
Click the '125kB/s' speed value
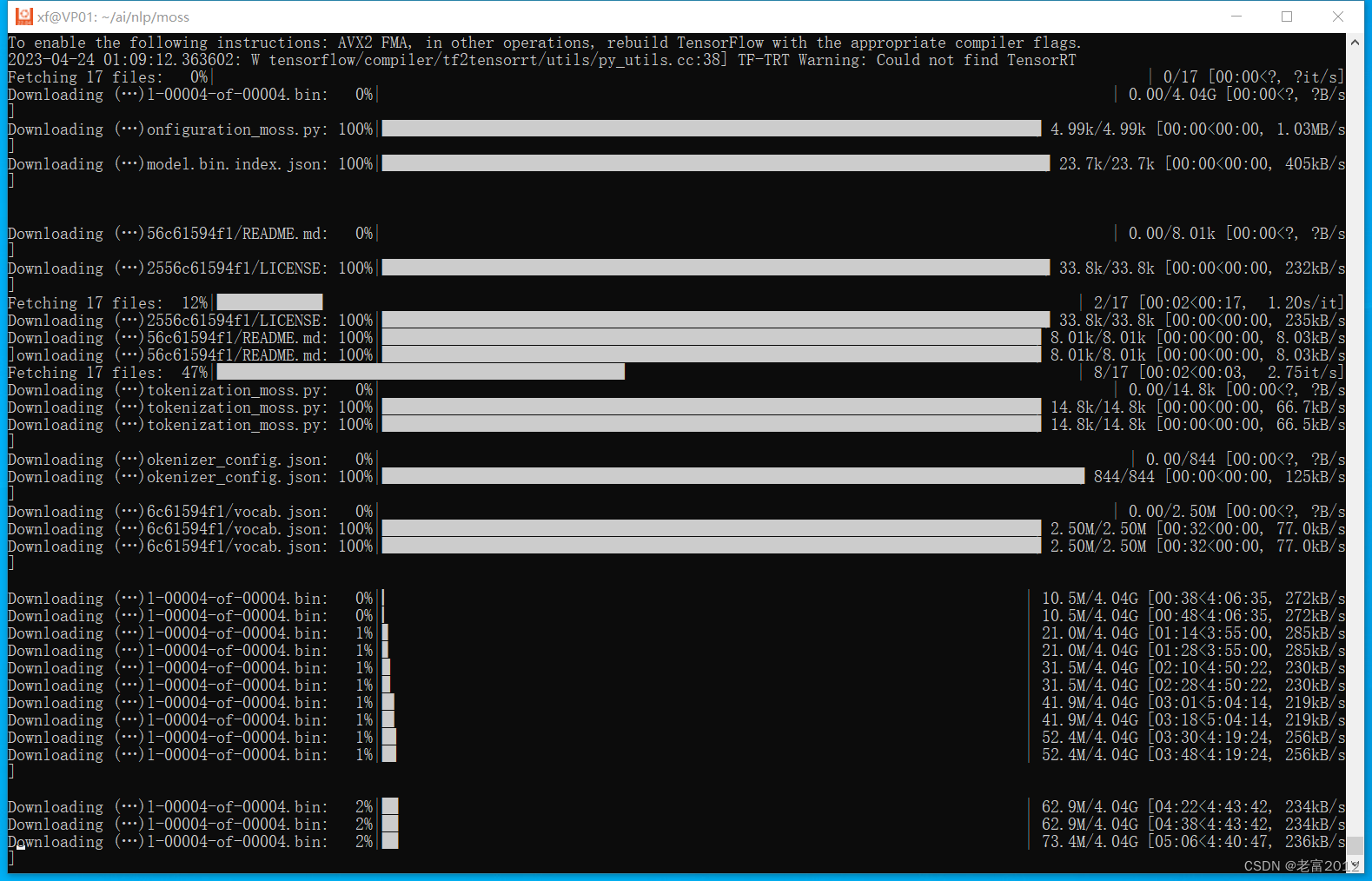[1316, 477]
